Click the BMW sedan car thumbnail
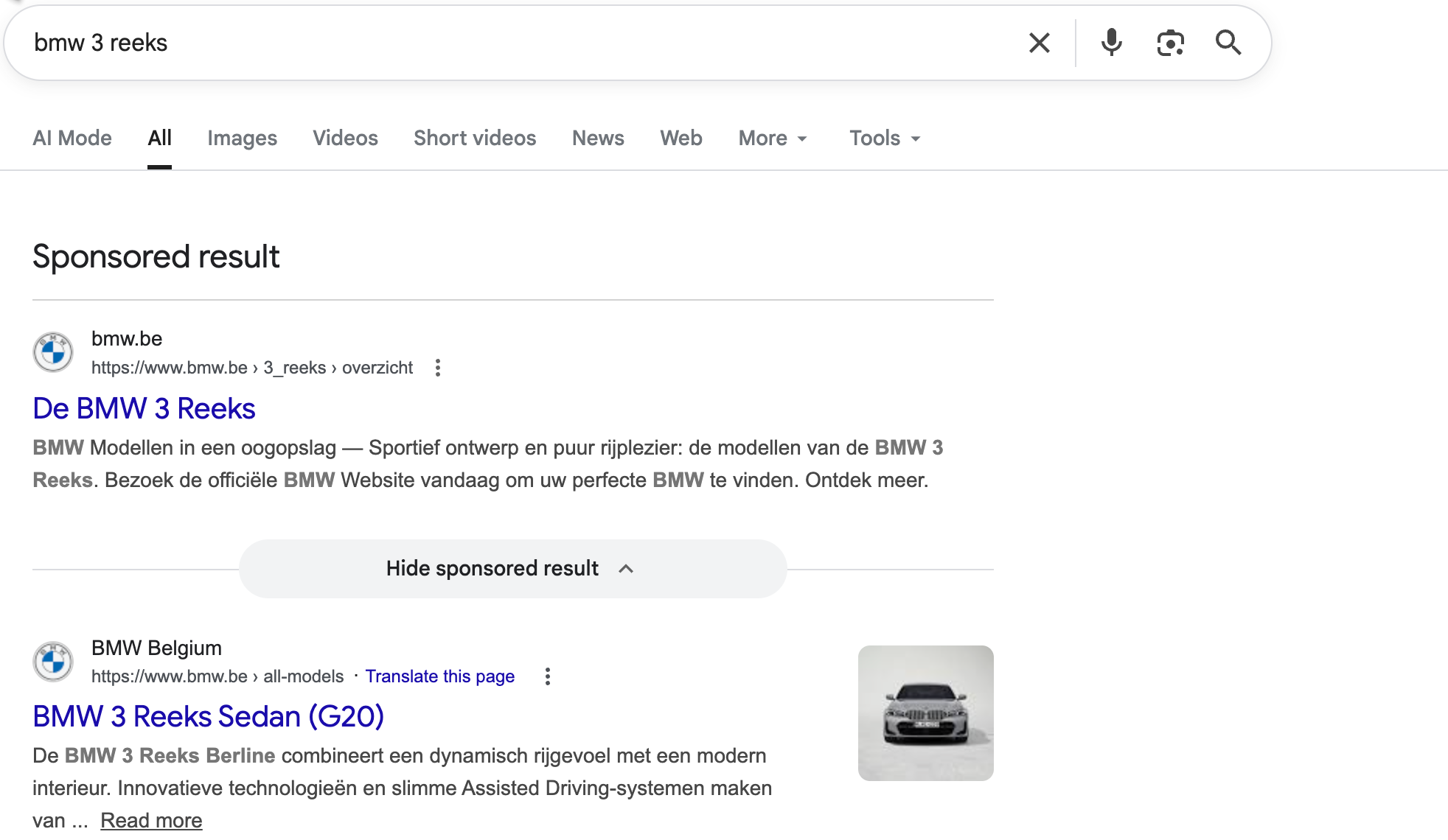The image size is (1448, 840). [x=925, y=713]
